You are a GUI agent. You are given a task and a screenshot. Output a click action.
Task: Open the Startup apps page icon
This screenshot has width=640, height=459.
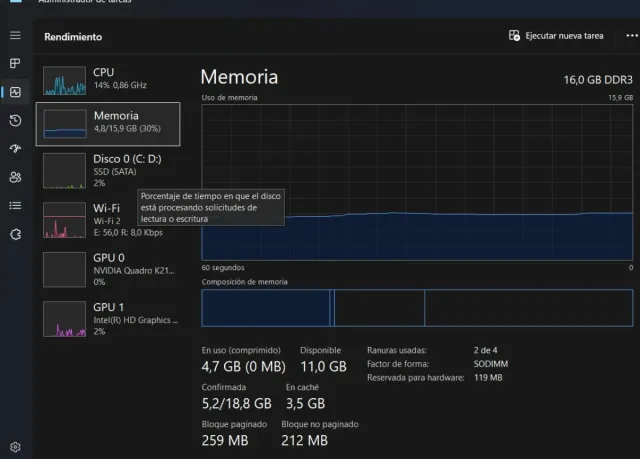[x=15, y=149]
